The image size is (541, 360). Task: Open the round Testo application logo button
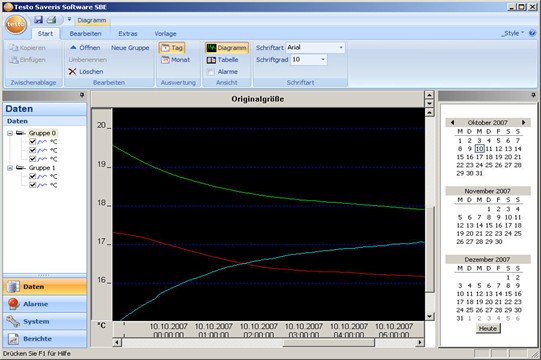coord(16,24)
